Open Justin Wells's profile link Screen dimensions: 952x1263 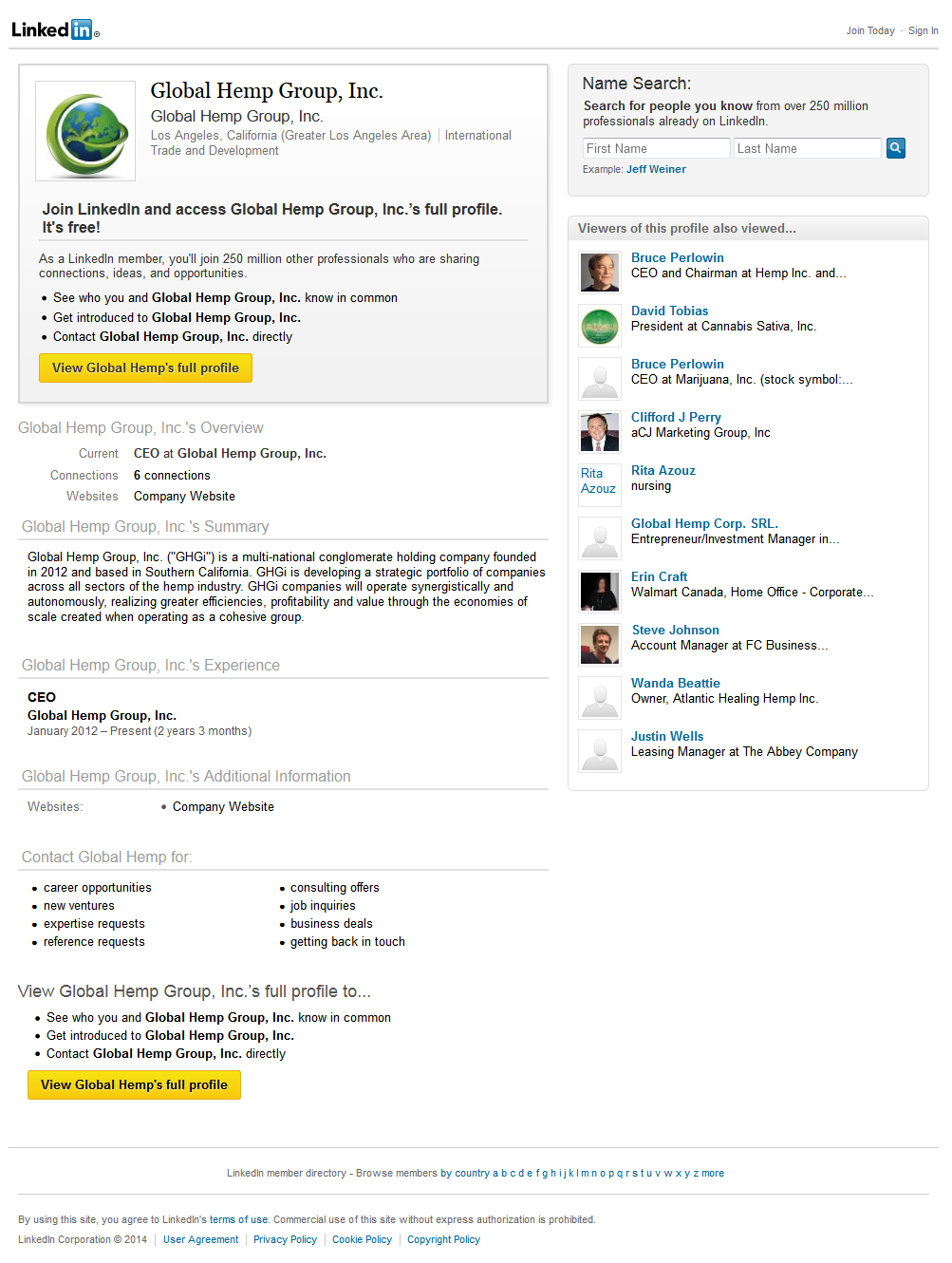[x=666, y=735]
